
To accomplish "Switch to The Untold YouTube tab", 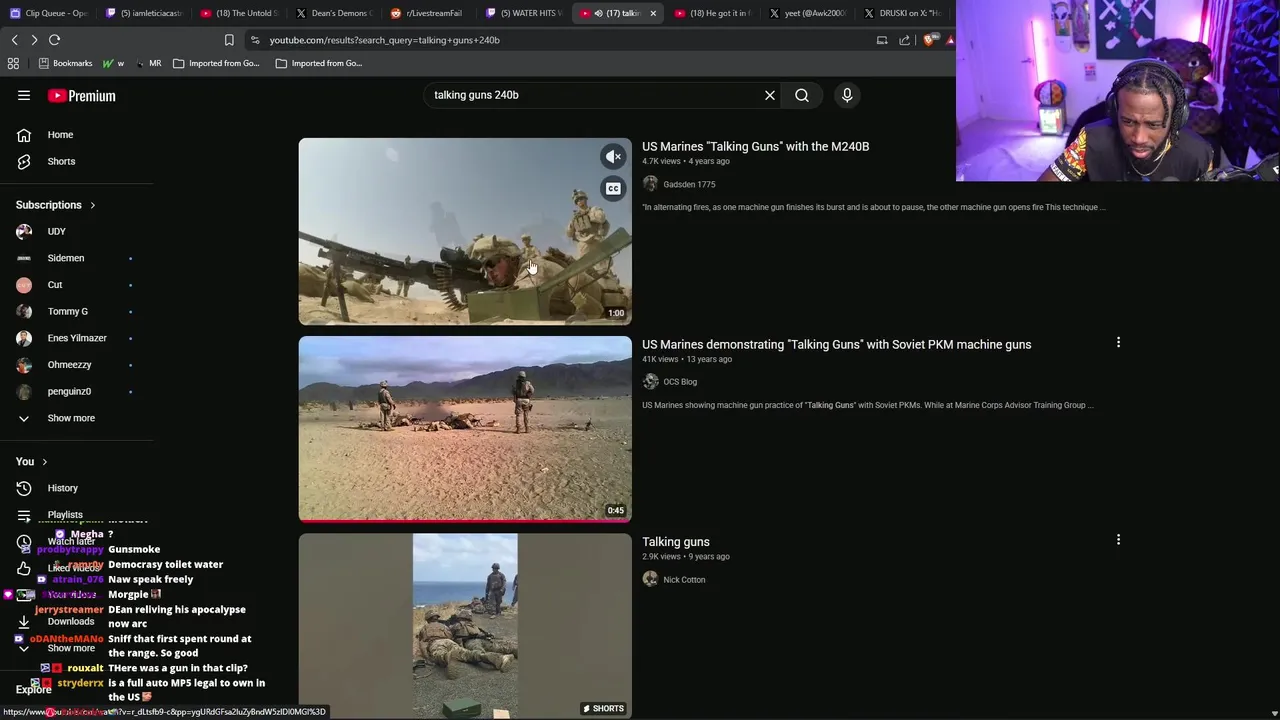I will tap(238, 13).
